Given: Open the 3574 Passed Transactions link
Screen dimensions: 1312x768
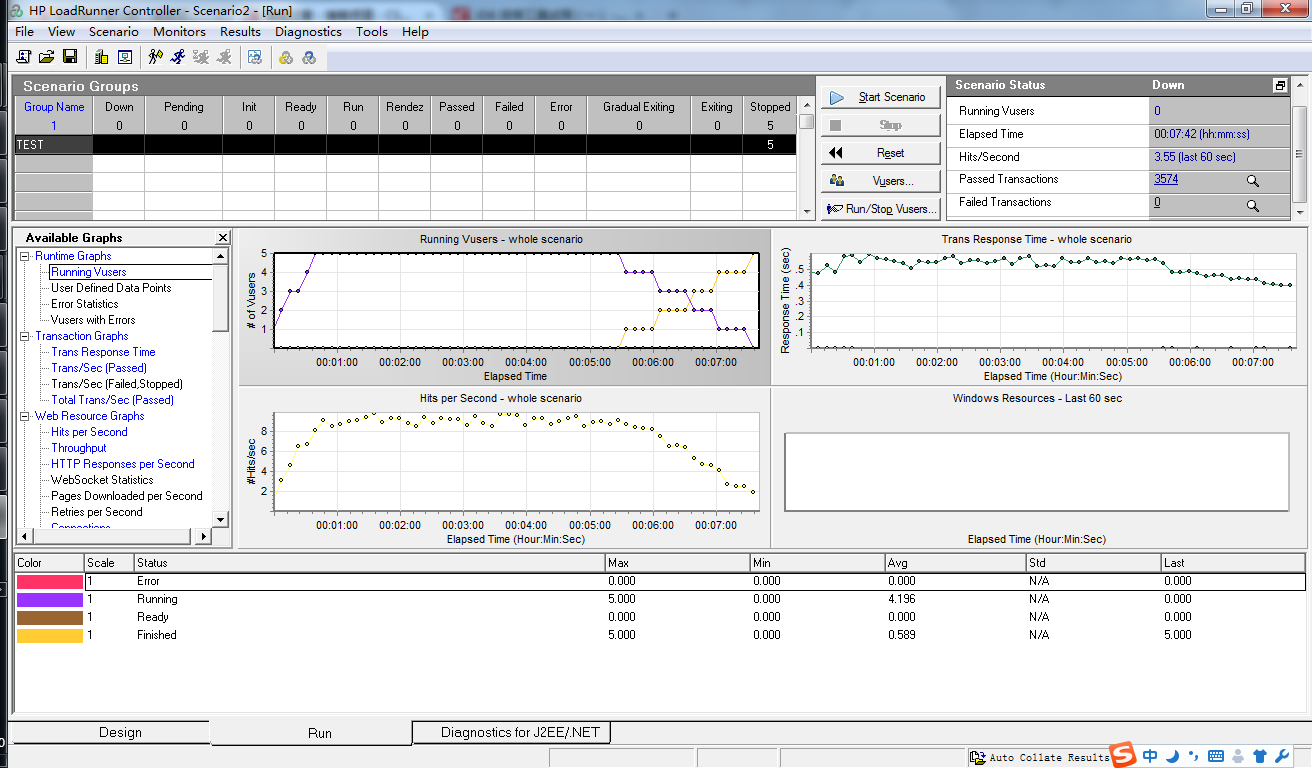Looking at the screenshot, I should pos(1166,180).
